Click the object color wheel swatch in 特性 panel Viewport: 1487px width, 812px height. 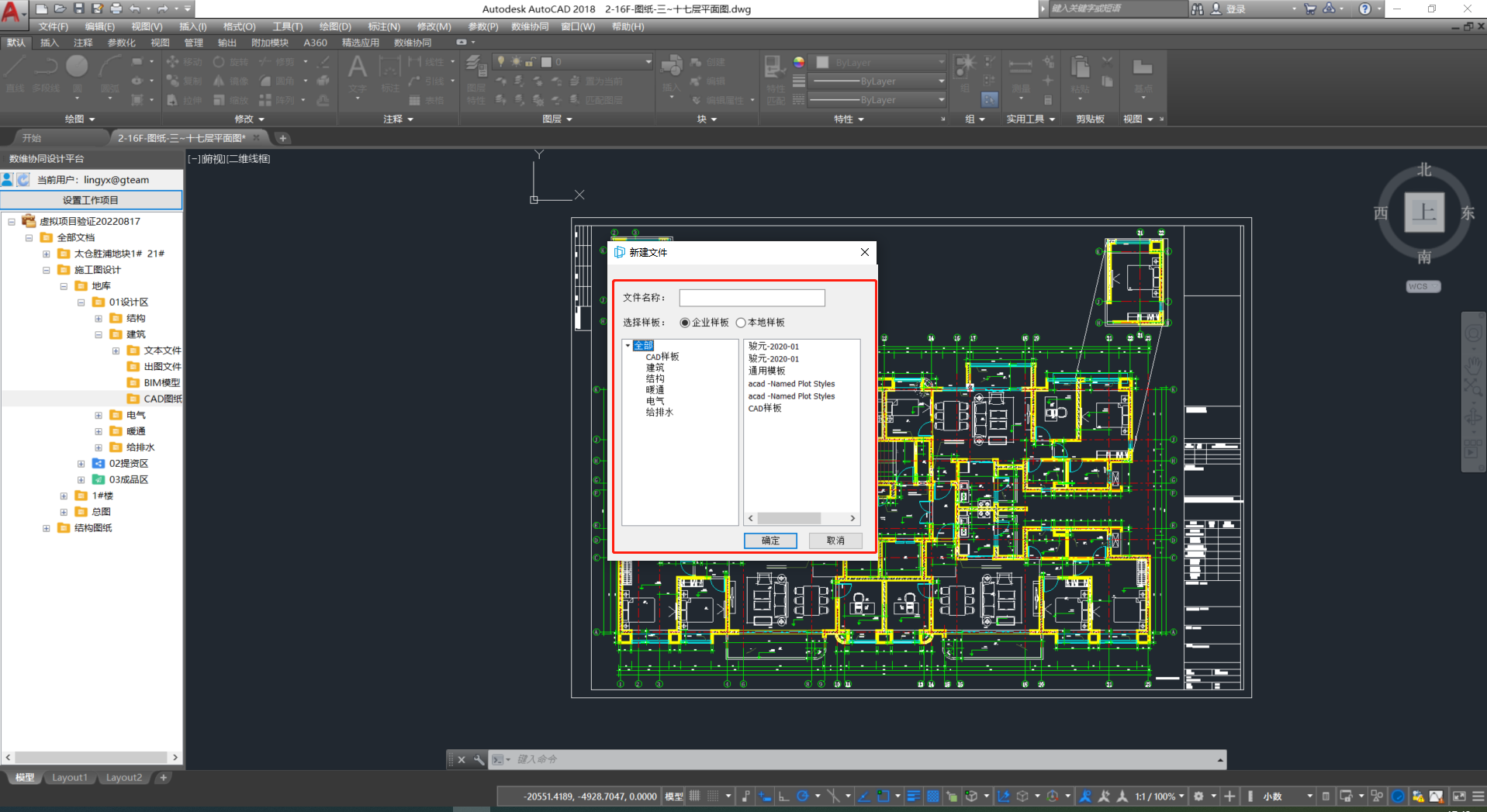(x=798, y=62)
